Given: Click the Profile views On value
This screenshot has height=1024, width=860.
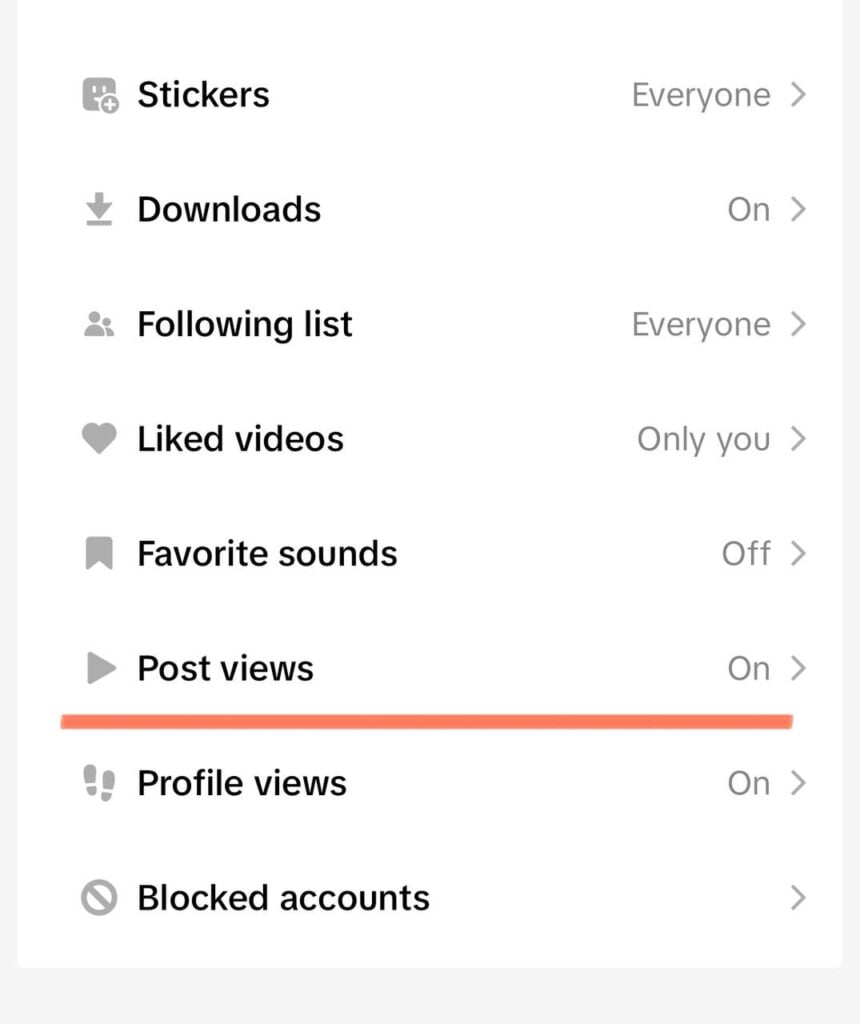Looking at the screenshot, I should pyautogui.click(x=748, y=783).
